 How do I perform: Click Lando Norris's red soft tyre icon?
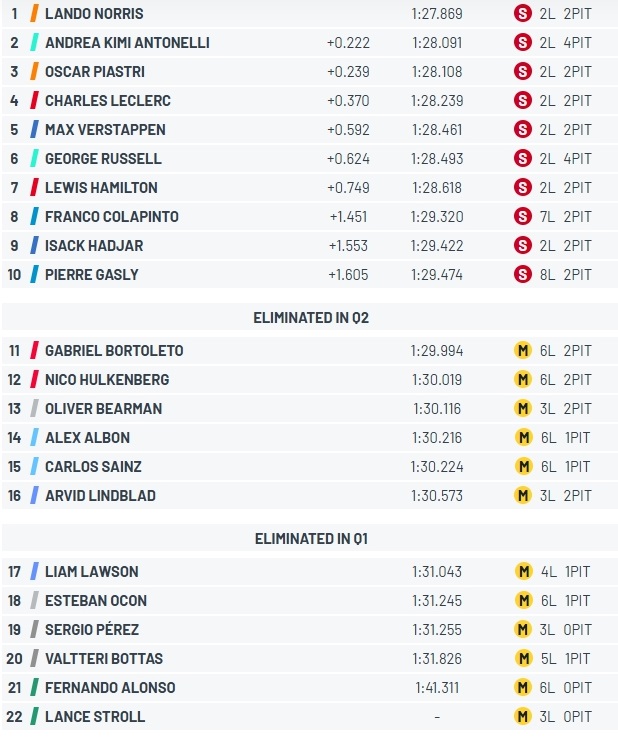tap(522, 14)
